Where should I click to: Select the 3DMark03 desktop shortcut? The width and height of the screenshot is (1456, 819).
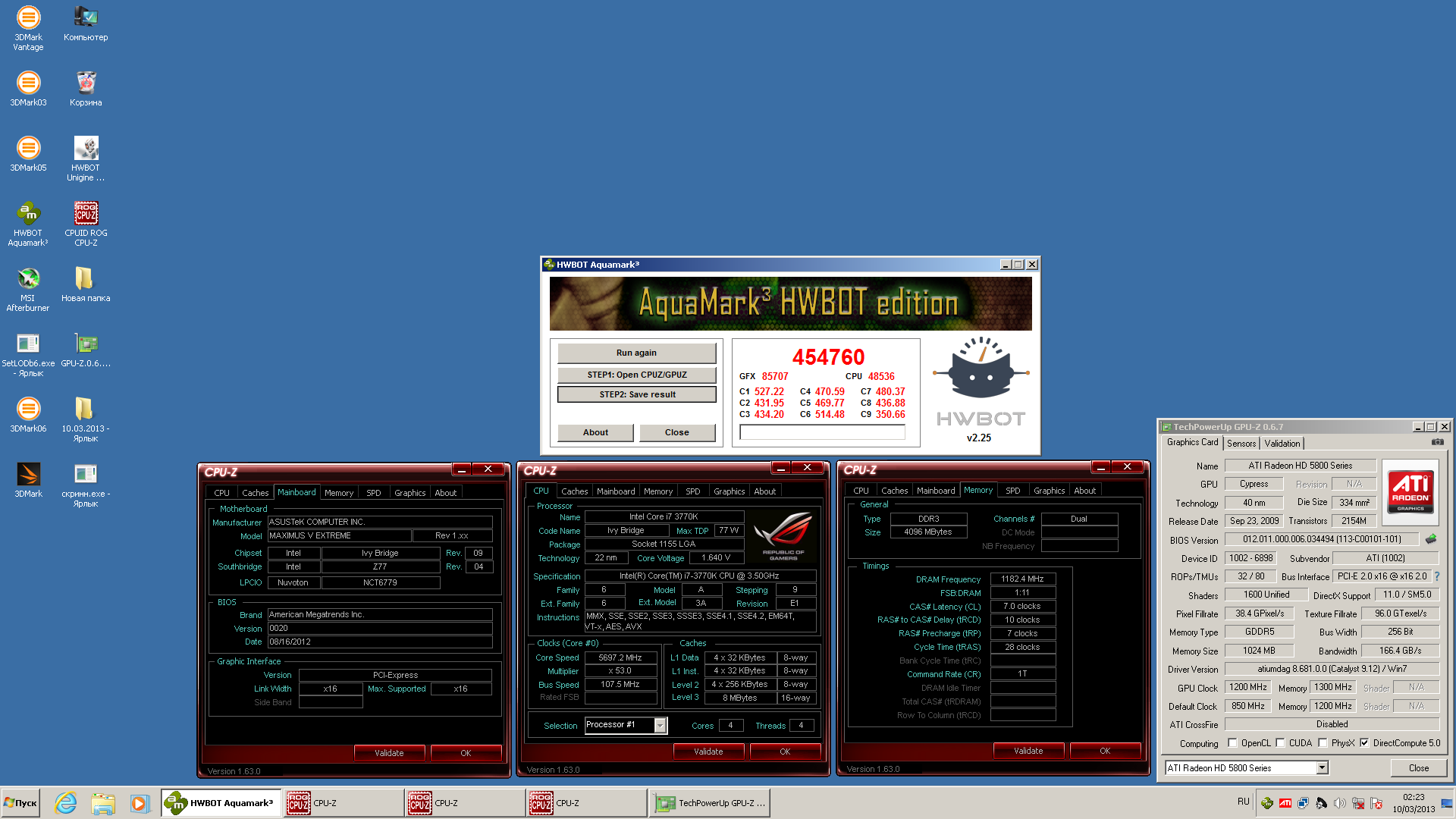(x=28, y=89)
